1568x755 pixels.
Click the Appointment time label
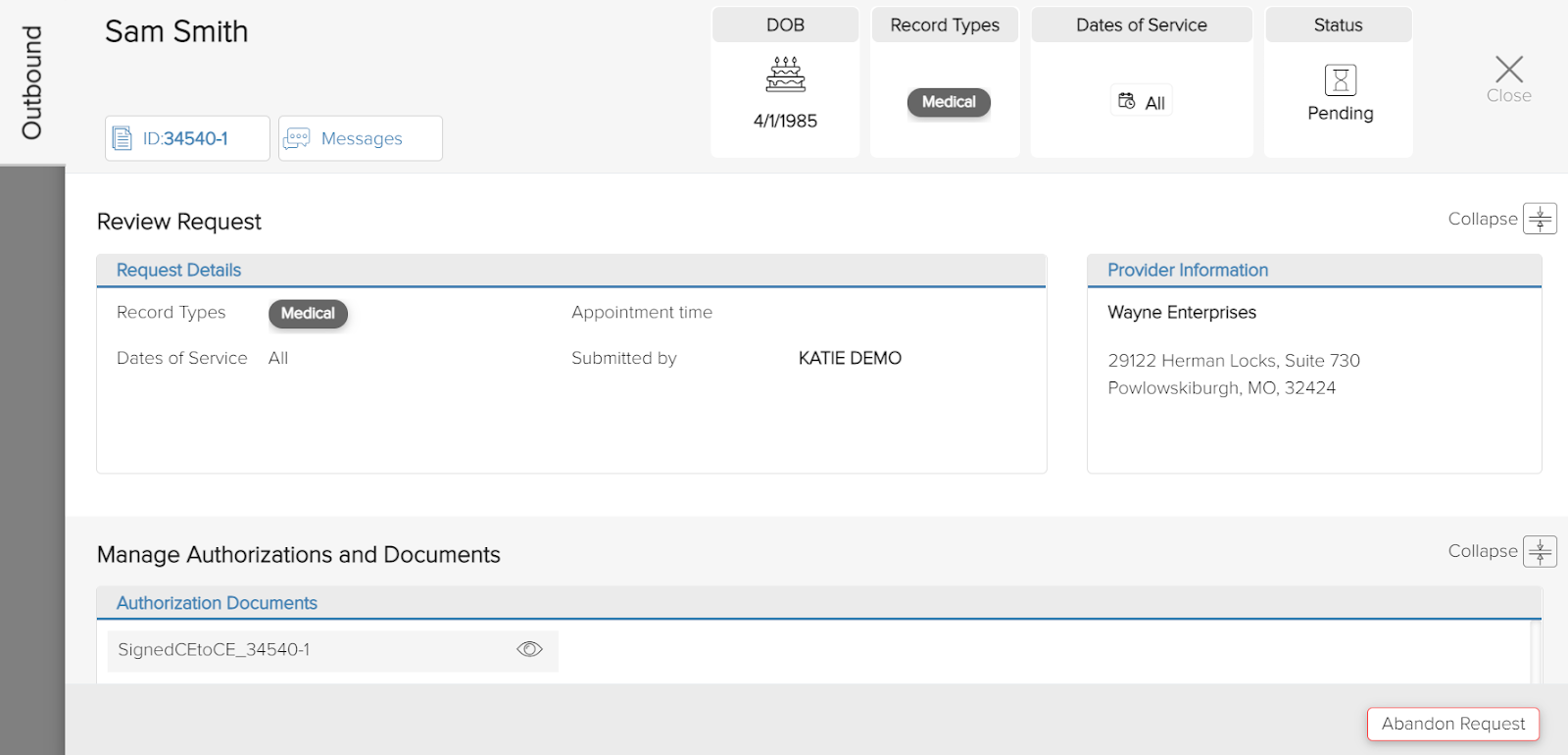(642, 312)
